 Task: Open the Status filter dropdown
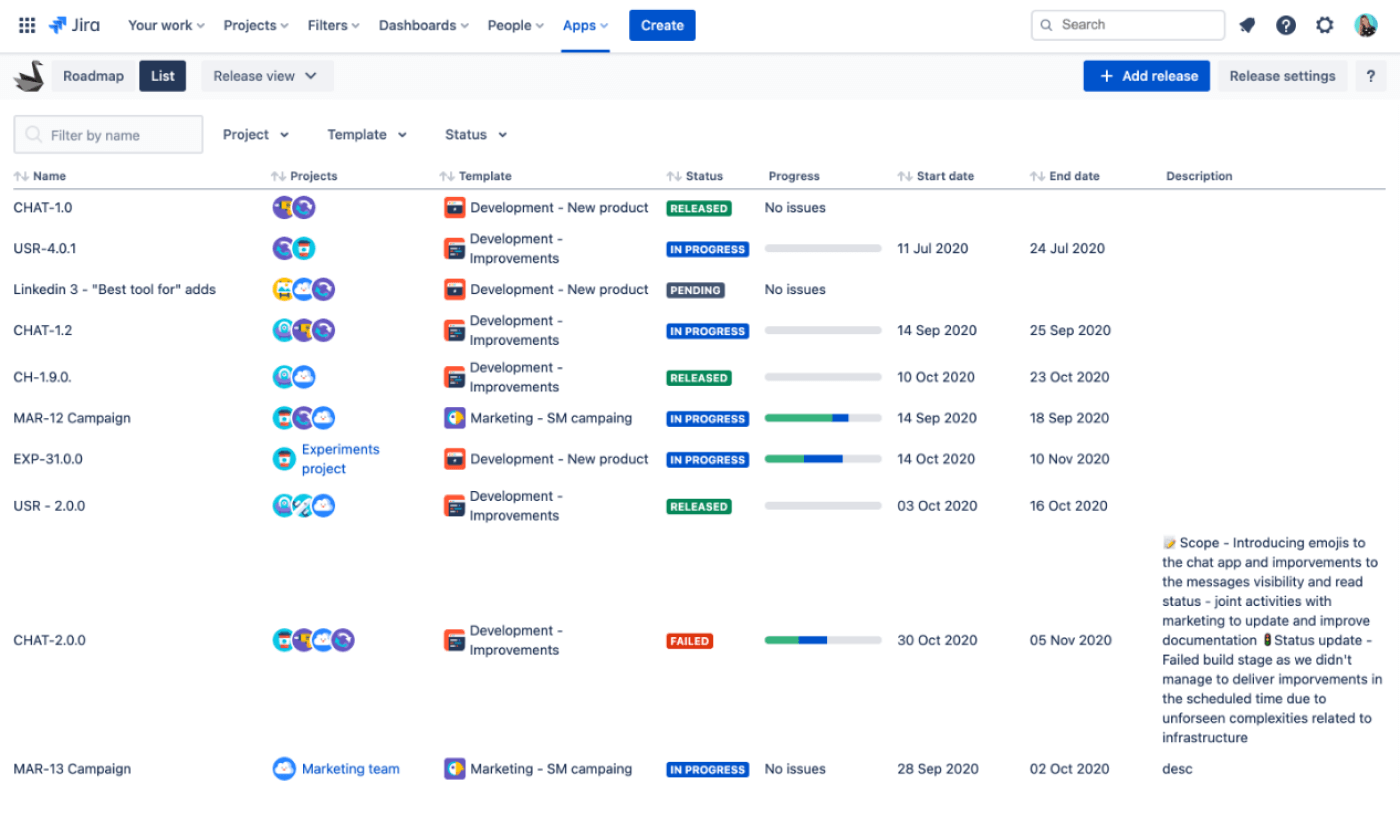pyautogui.click(x=476, y=134)
